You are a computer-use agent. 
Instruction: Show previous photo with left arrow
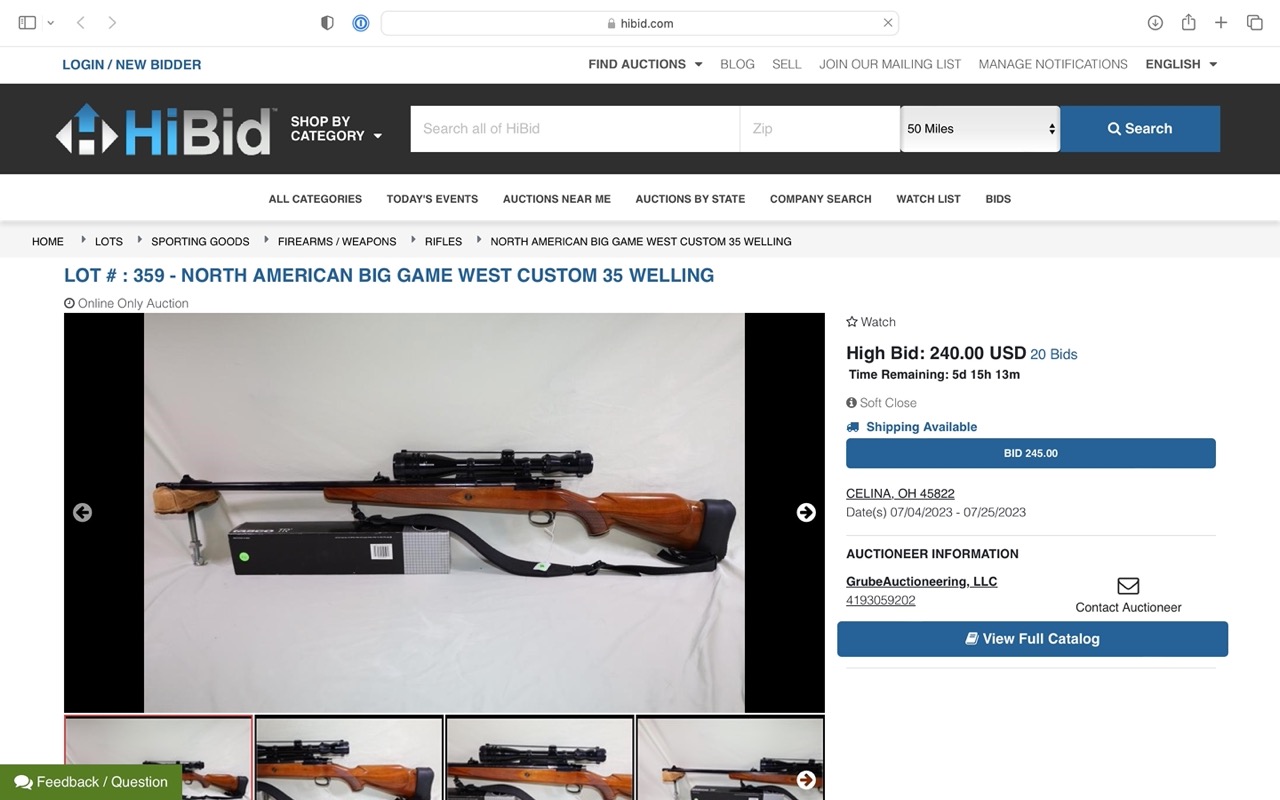click(82, 512)
